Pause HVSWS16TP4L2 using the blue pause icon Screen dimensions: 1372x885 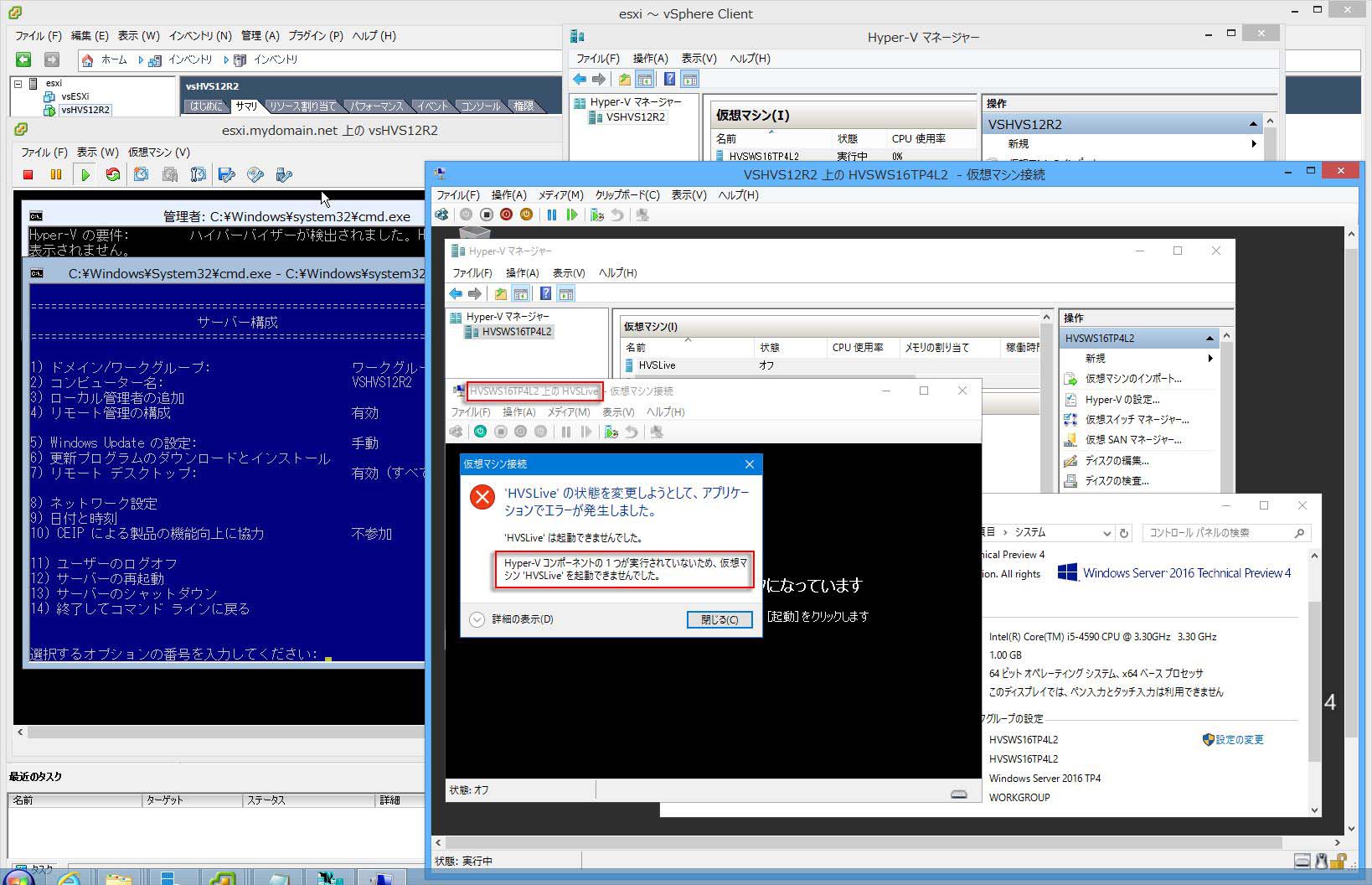552,215
